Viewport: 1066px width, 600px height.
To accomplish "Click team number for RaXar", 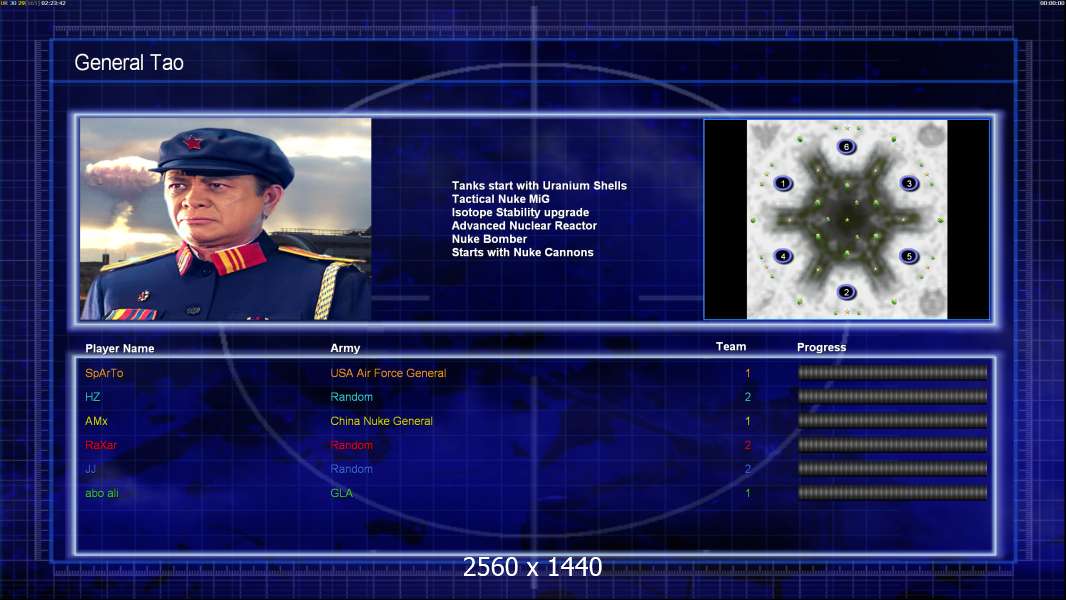I will [748, 445].
